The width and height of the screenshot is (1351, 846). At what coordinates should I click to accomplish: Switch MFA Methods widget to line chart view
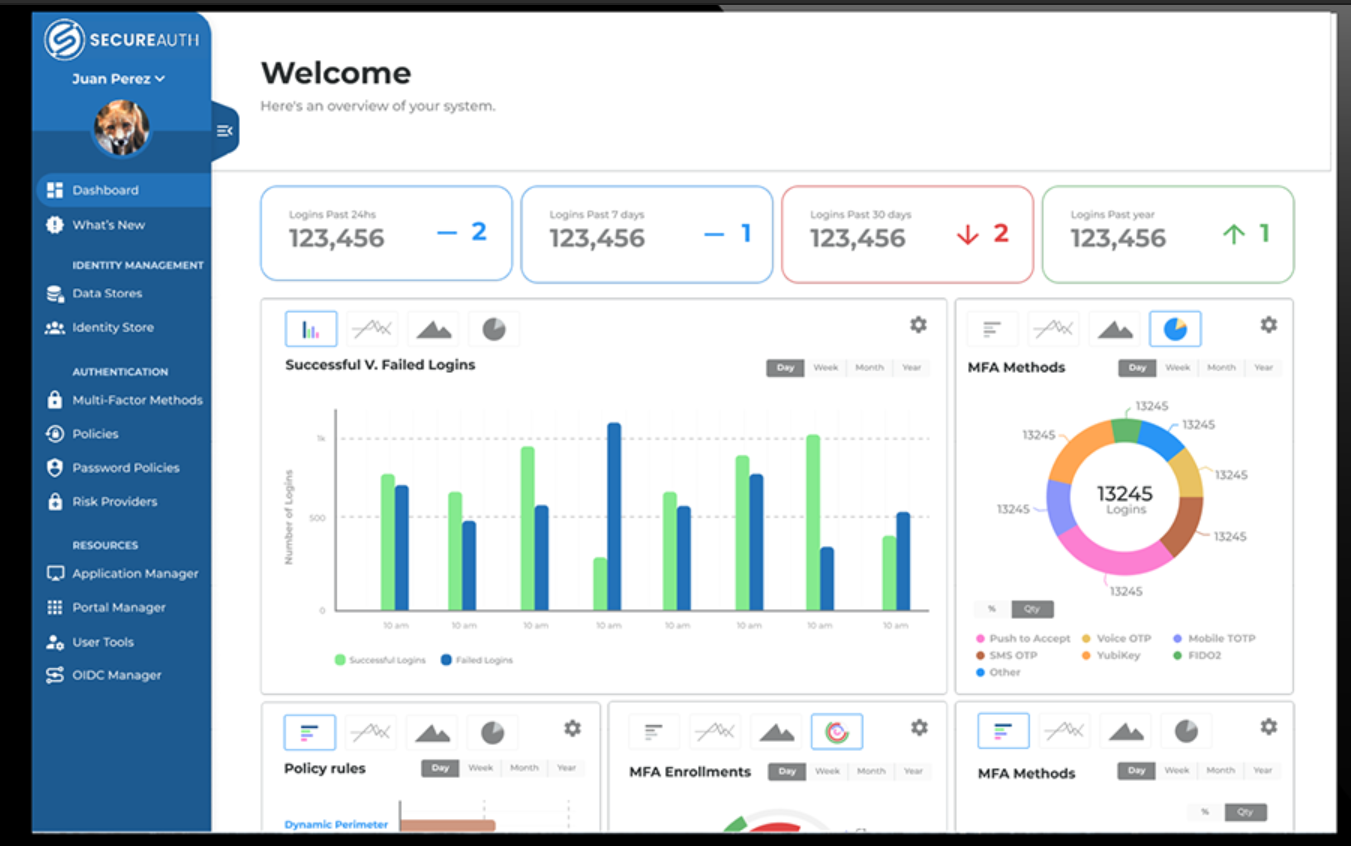[1054, 328]
